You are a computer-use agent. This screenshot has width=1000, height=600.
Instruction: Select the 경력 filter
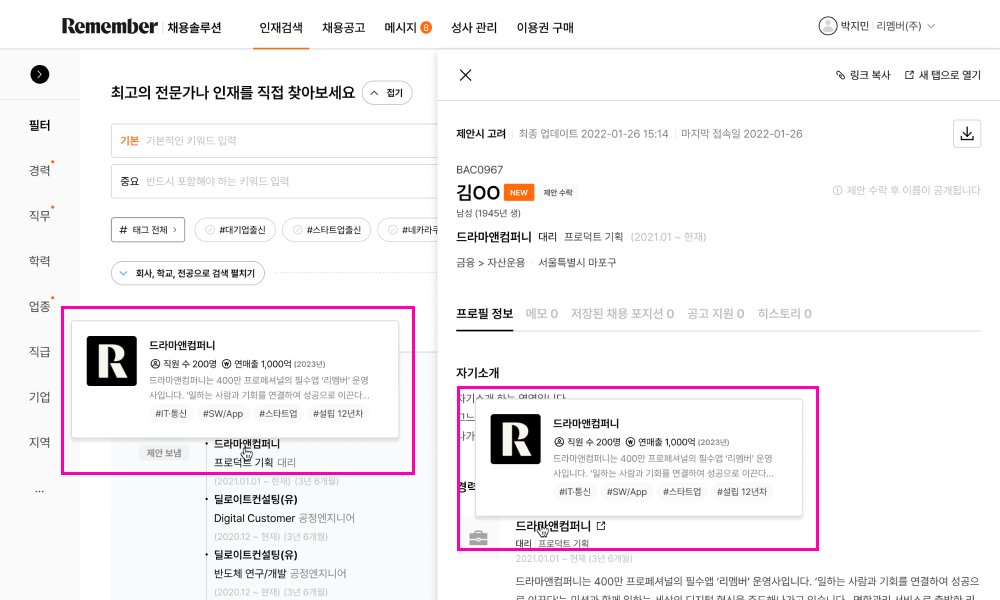[x=40, y=170]
